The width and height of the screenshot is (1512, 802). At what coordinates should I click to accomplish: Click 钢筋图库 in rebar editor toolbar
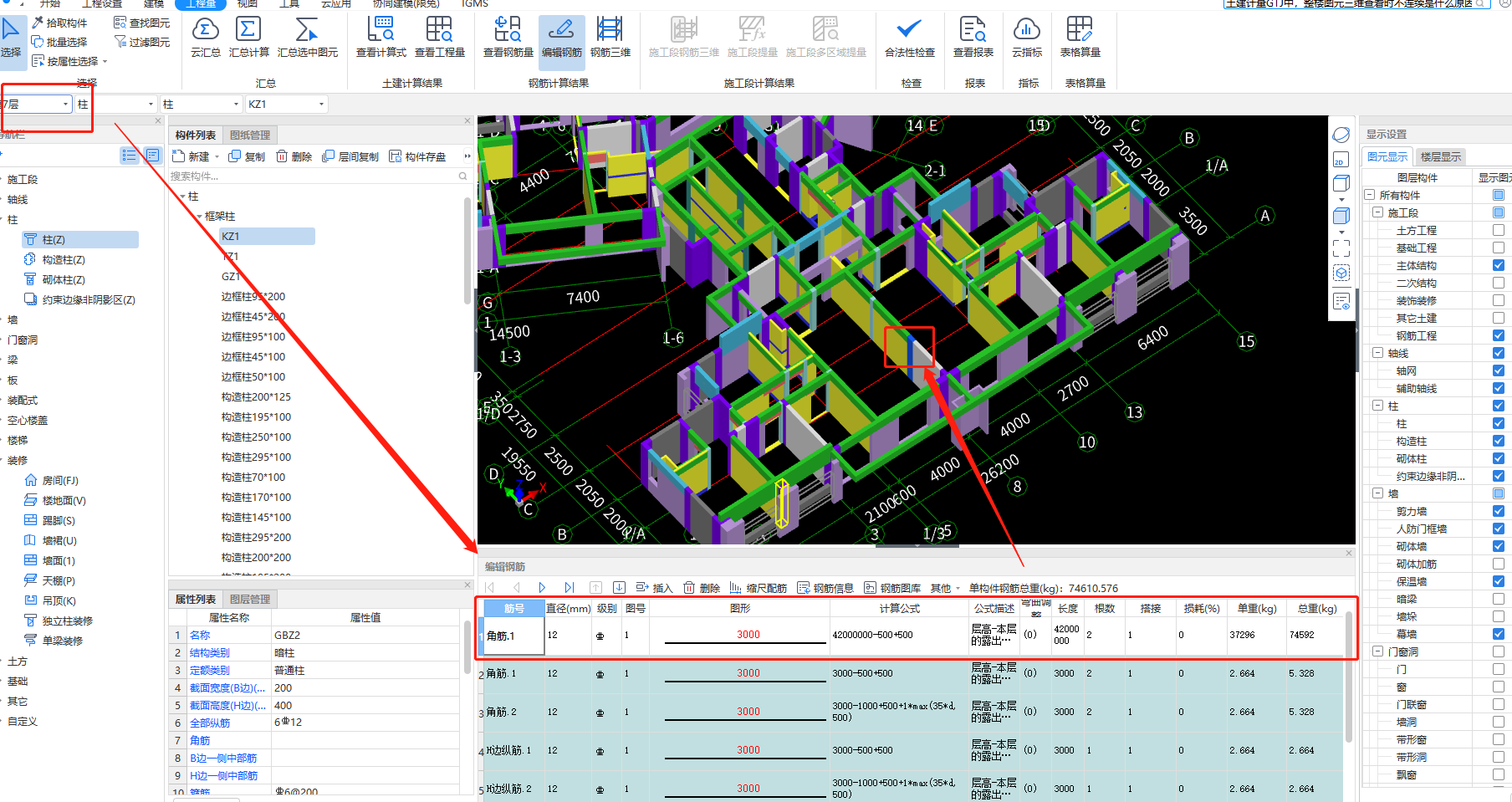tap(892, 588)
